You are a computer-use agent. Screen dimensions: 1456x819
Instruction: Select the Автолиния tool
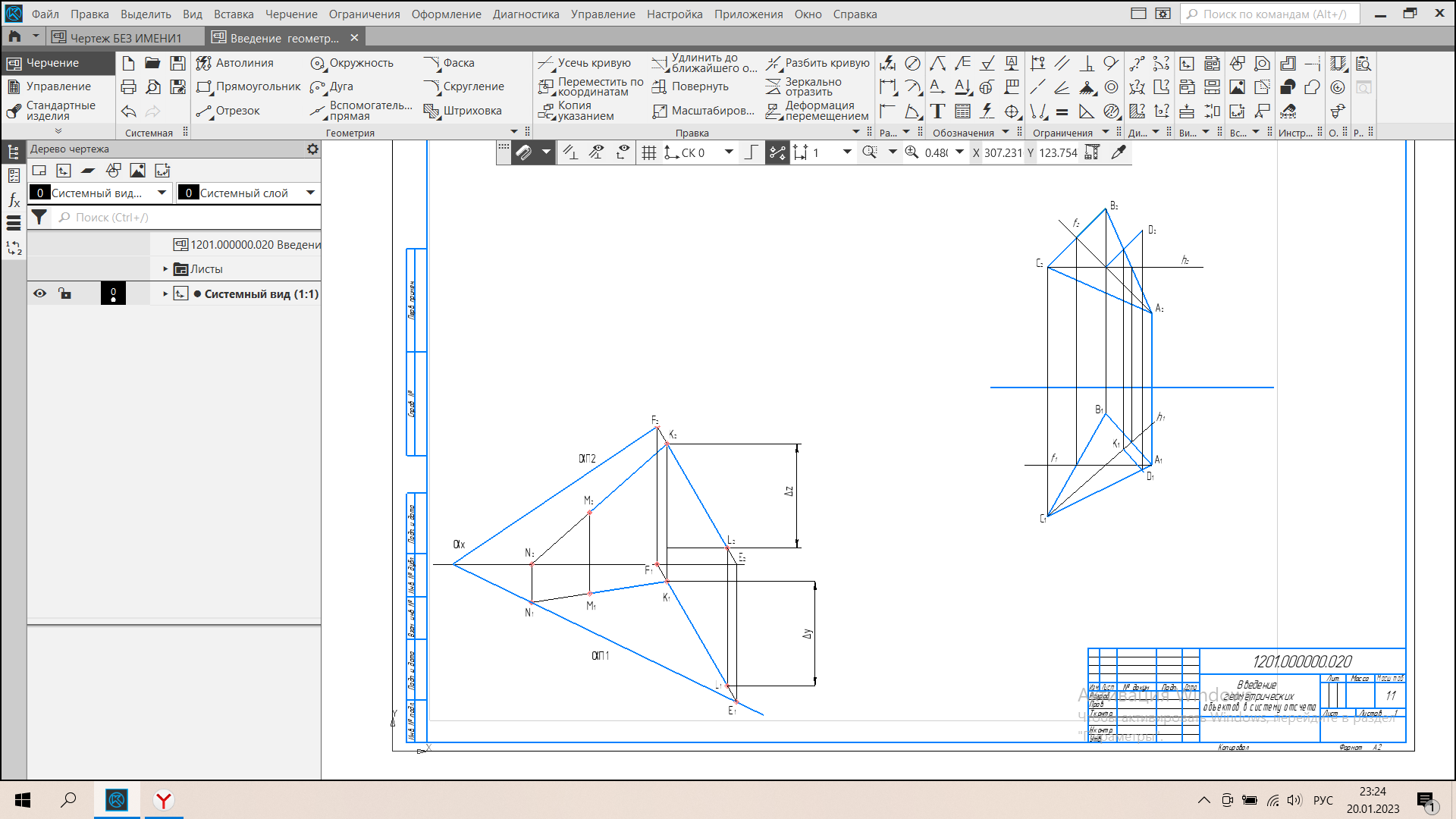coord(235,63)
